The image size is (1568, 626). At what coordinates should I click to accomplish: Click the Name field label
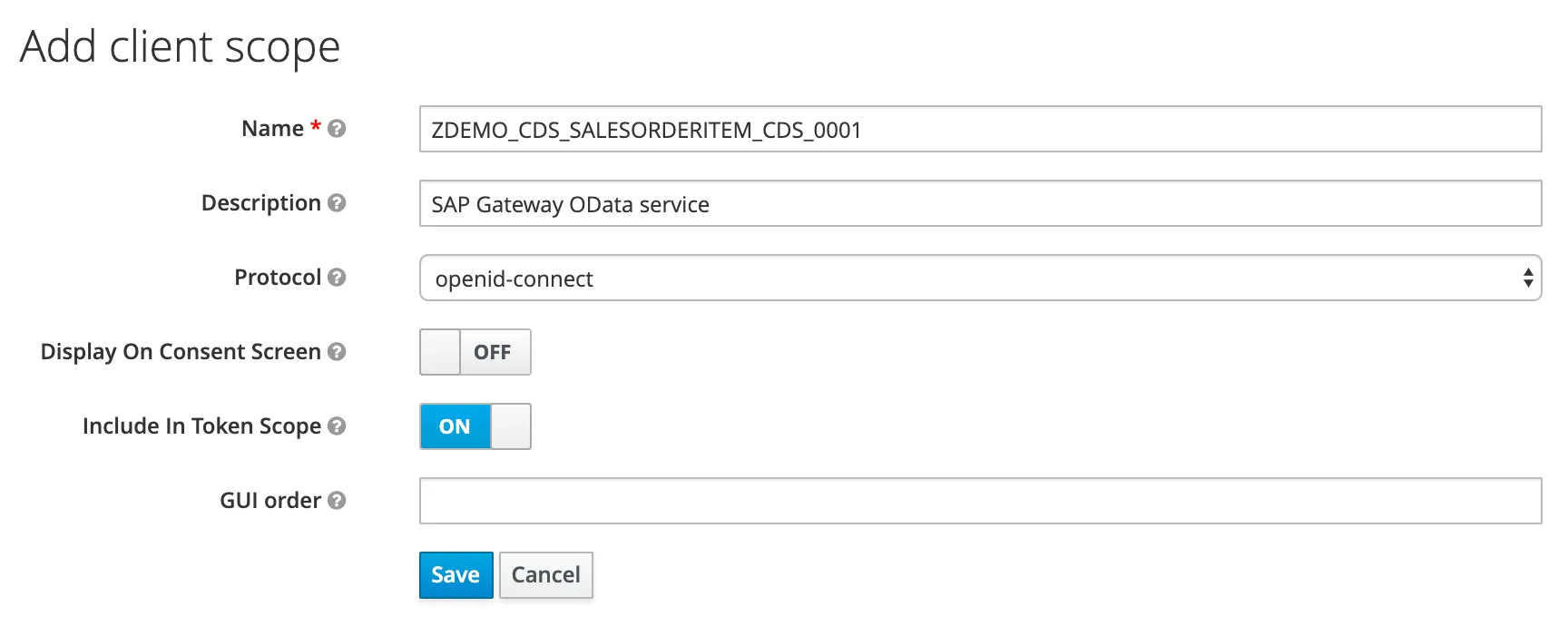[x=272, y=129]
